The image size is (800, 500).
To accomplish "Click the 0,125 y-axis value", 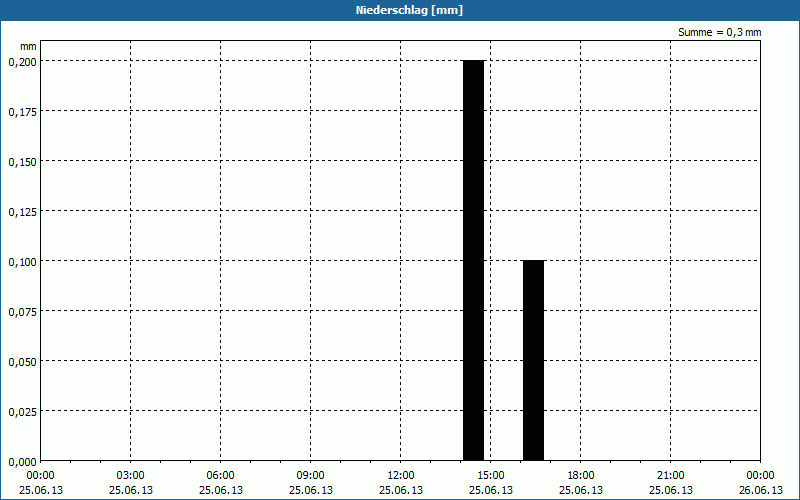I will [22, 211].
